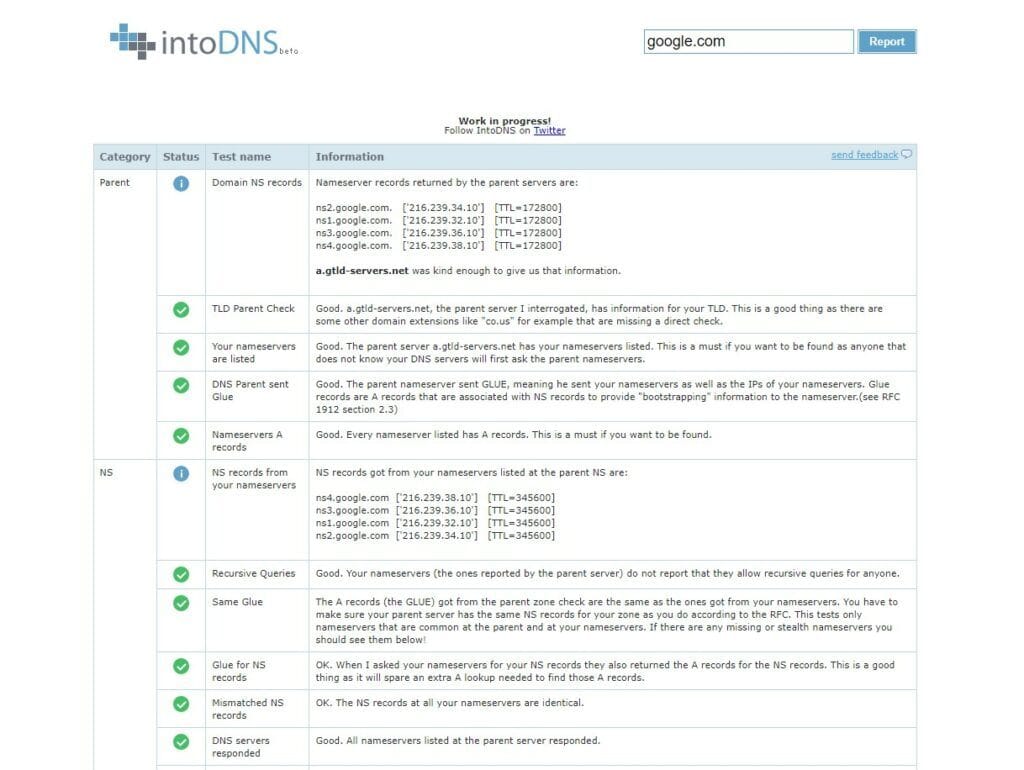Click the info icon for NS records from your nameservers

pos(181,472)
